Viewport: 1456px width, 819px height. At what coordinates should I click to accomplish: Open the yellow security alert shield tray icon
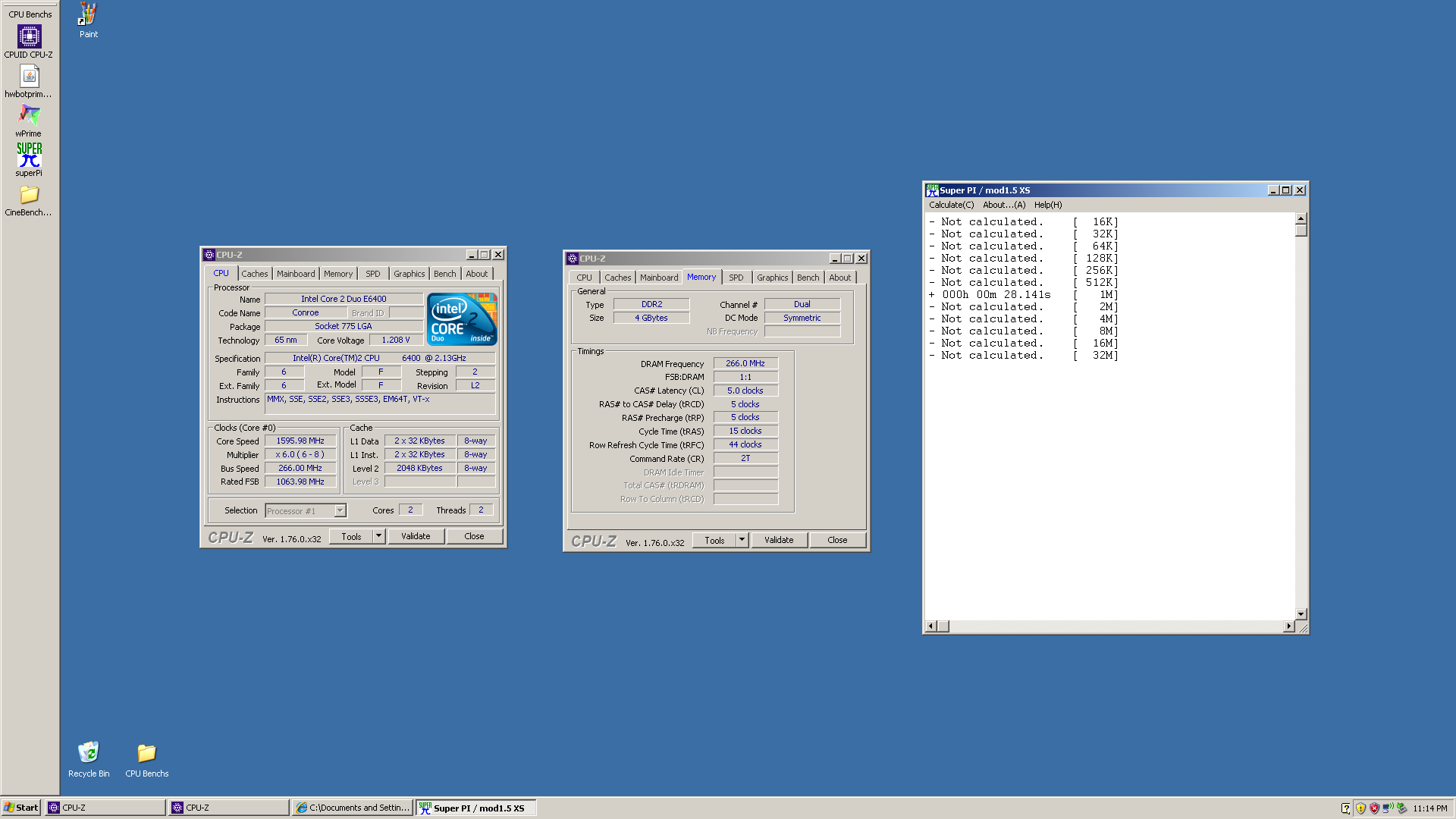pyautogui.click(x=1360, y=808)
